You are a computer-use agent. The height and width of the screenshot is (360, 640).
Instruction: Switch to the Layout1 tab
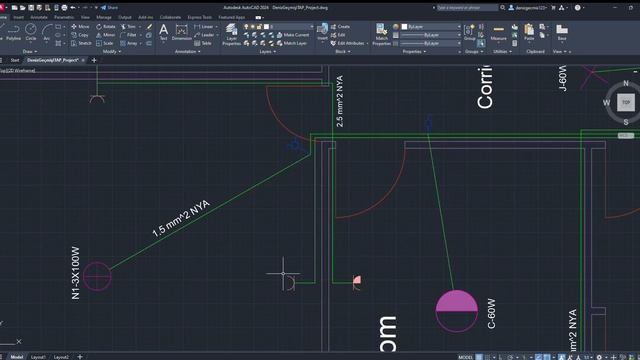point(38,357)
